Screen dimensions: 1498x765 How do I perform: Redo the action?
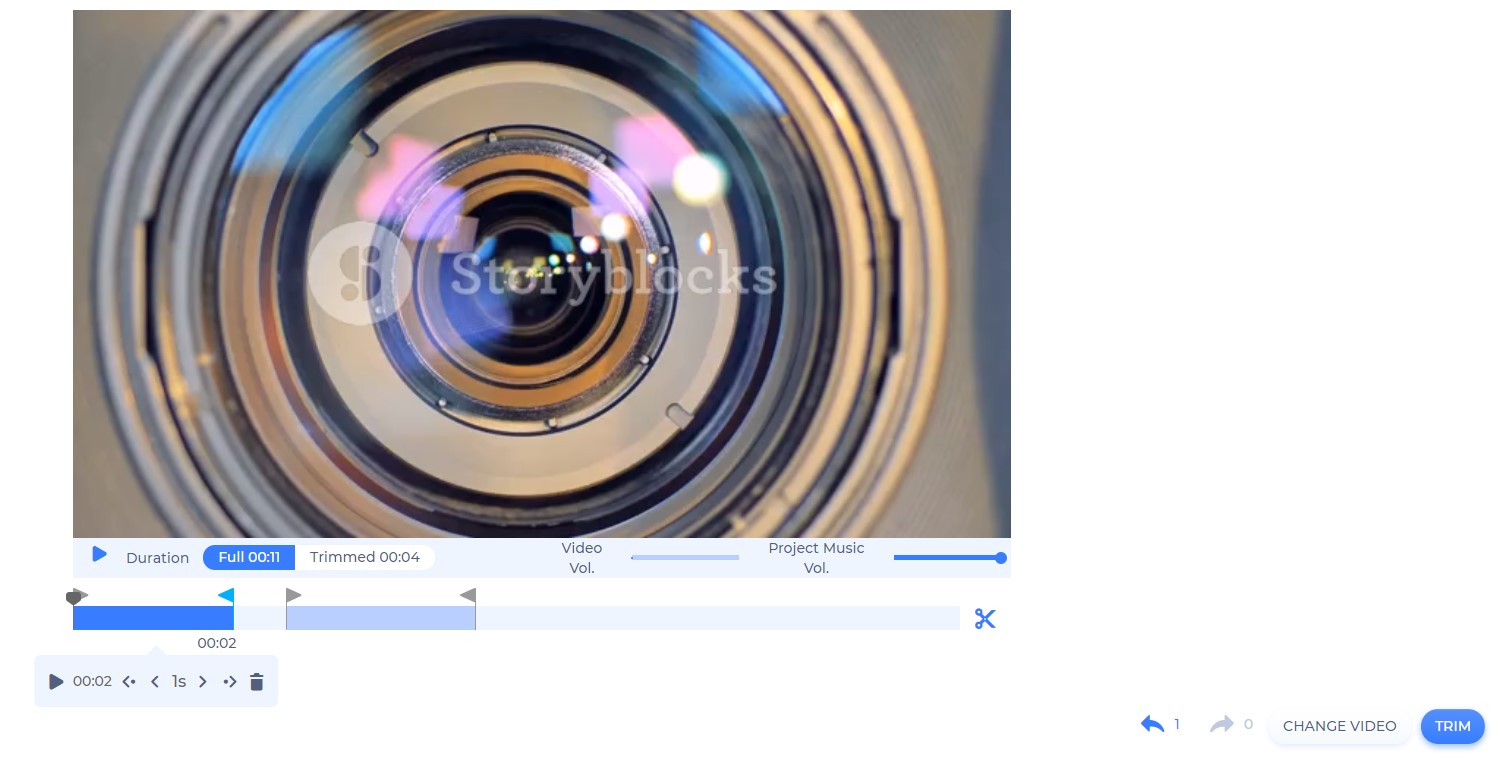[1221, 724]
